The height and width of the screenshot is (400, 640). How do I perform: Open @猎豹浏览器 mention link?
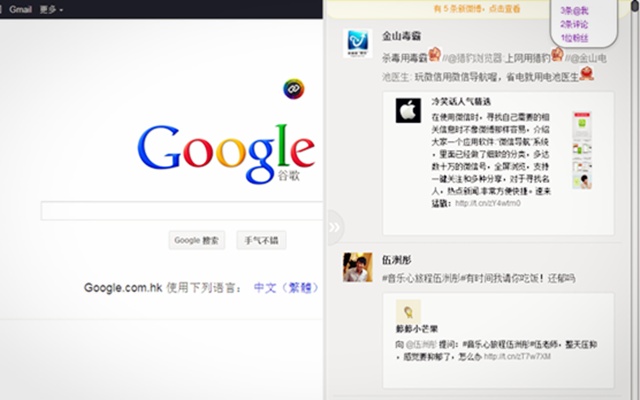pyautogui.click(x=475, y=58)
